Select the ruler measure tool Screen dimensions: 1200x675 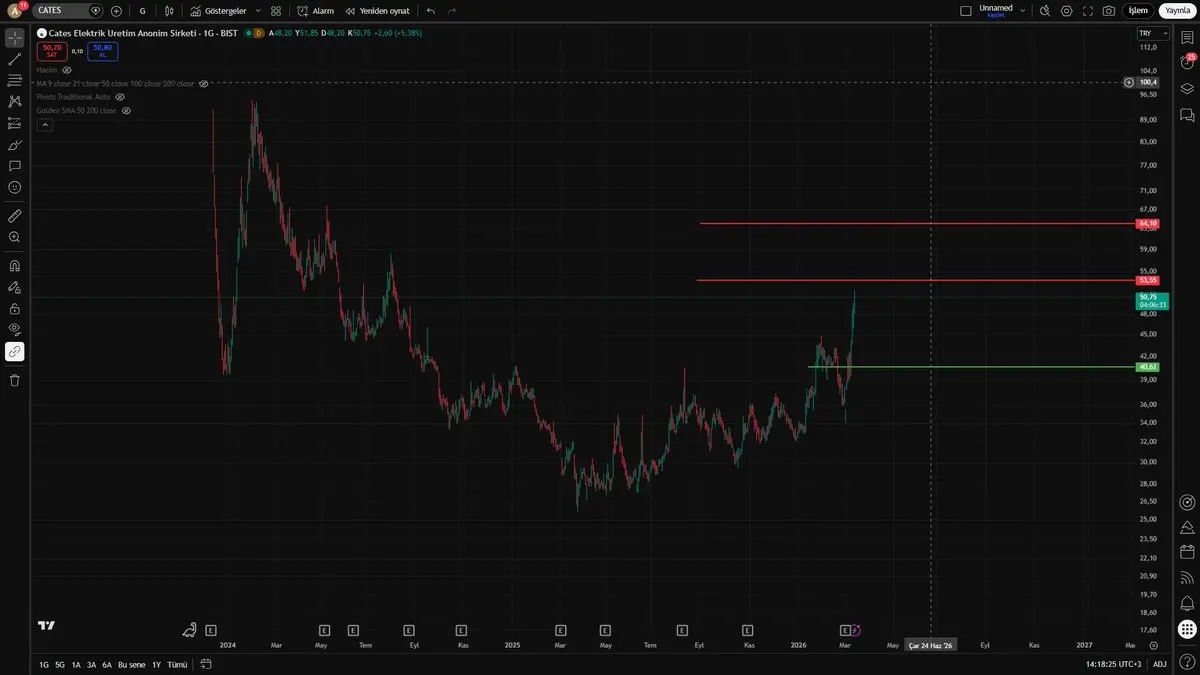[15, 216]
